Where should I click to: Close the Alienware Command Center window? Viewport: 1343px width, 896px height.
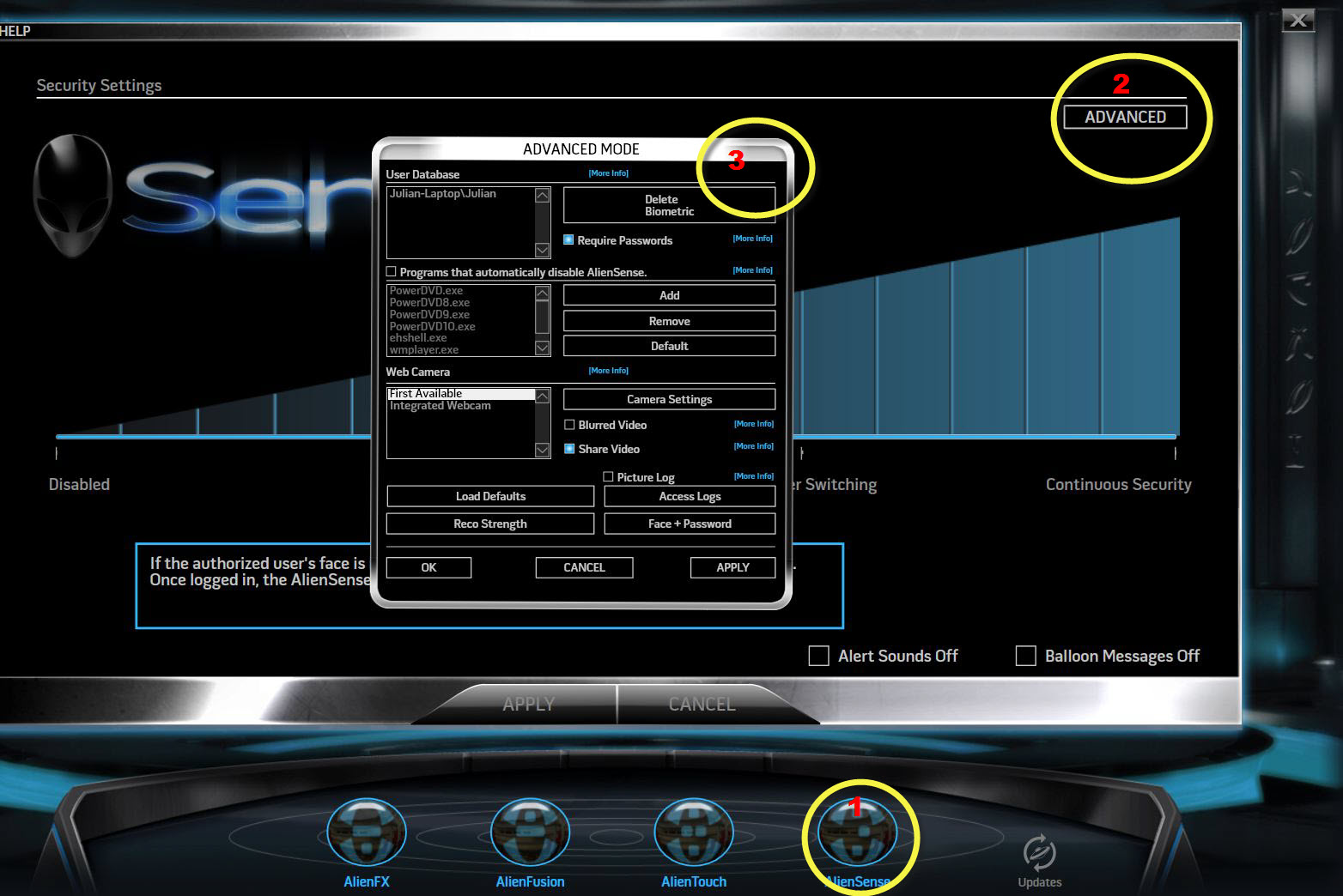pos(1298,20)
